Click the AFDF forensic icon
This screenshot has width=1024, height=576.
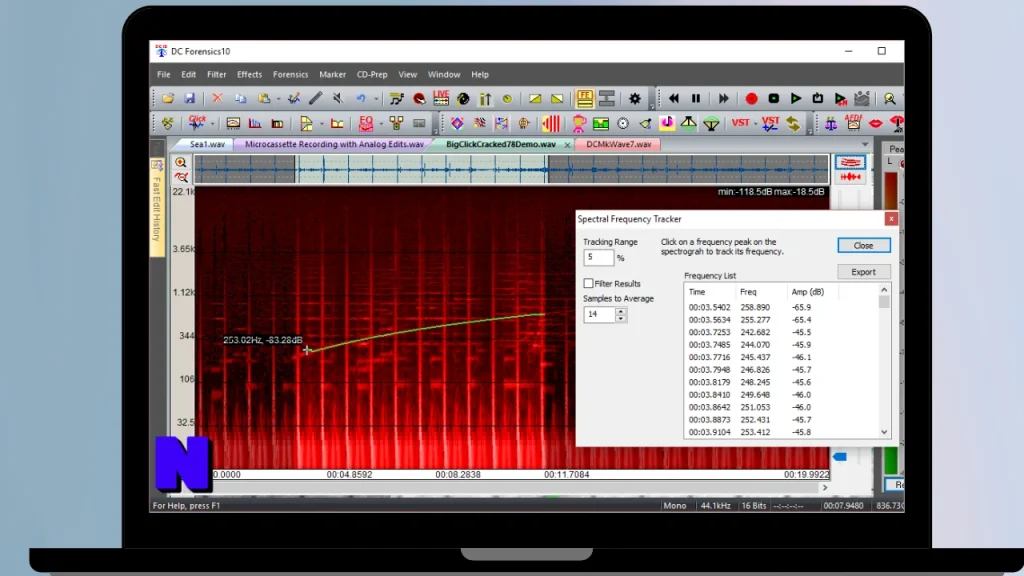(854, 123)
